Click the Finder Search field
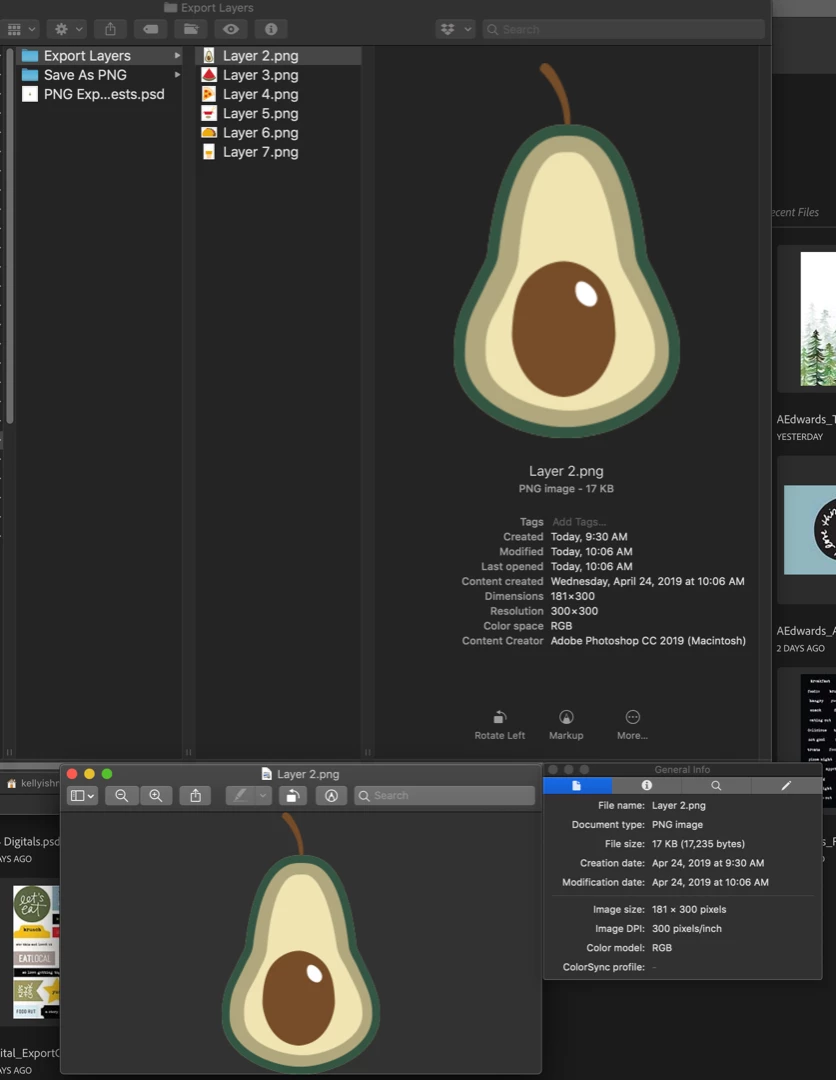This screenshot has height=1080, width=836. [624, 29]
